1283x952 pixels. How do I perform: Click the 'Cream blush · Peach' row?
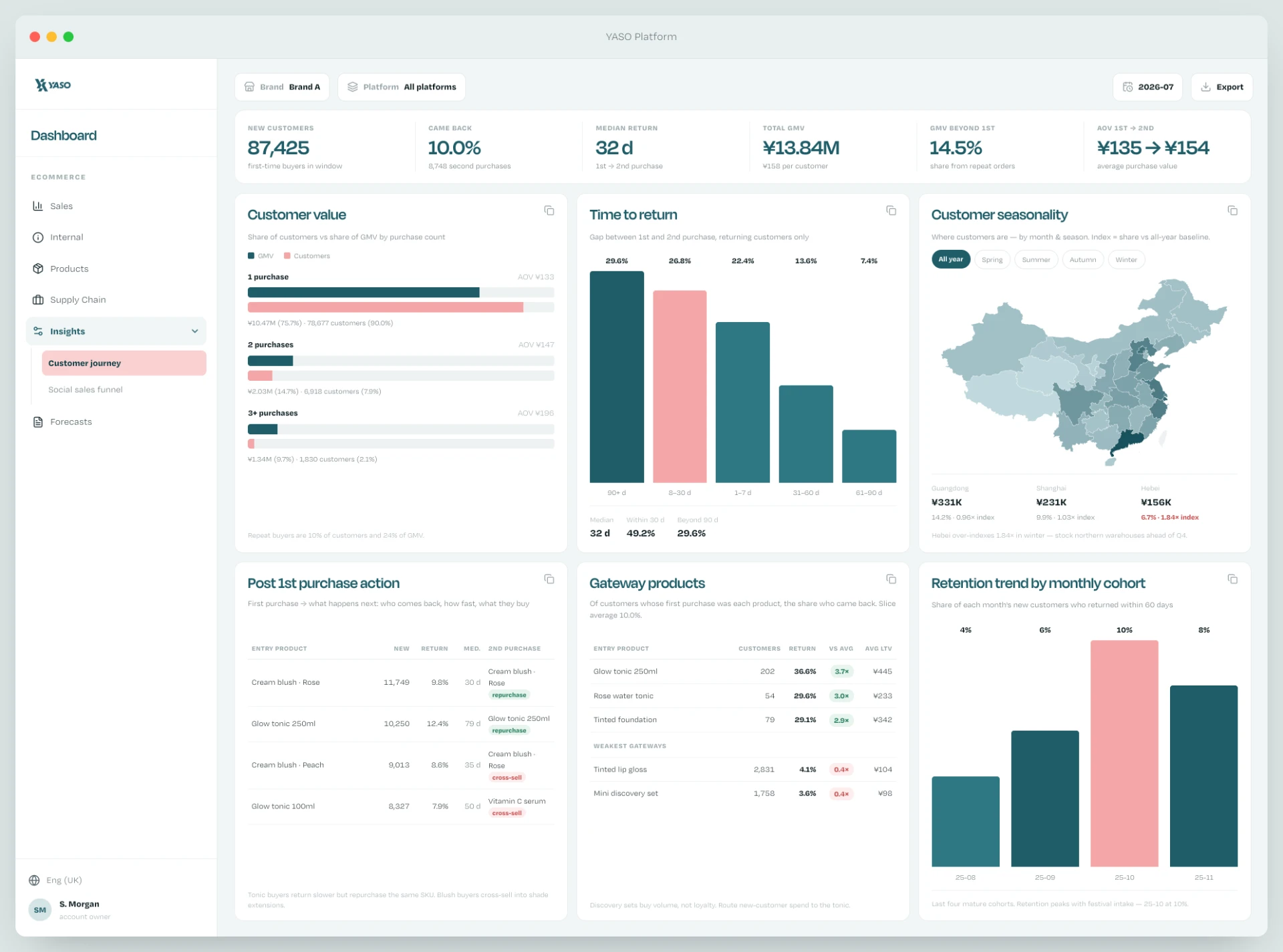click(401, 766)
